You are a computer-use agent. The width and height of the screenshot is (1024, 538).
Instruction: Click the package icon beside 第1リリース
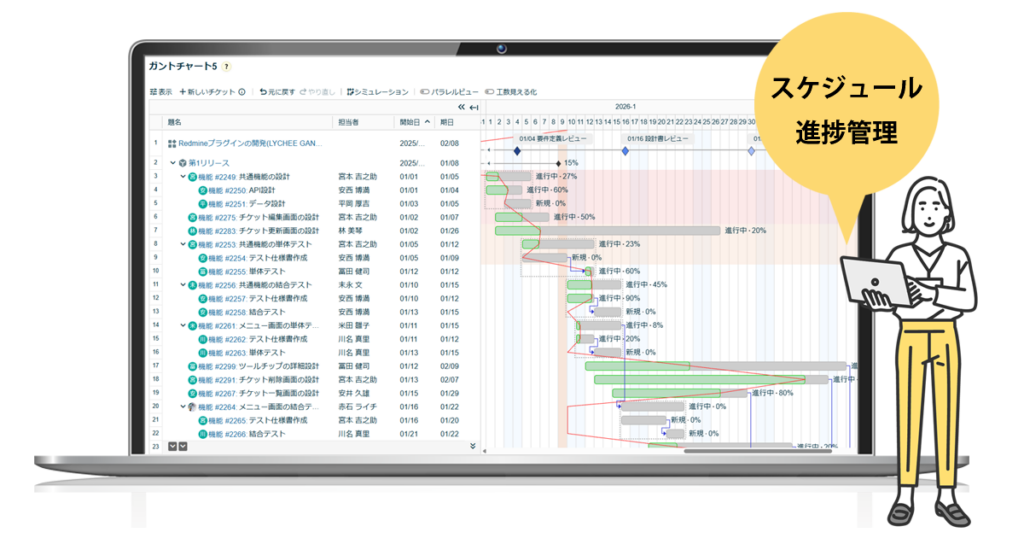[183, 163]
